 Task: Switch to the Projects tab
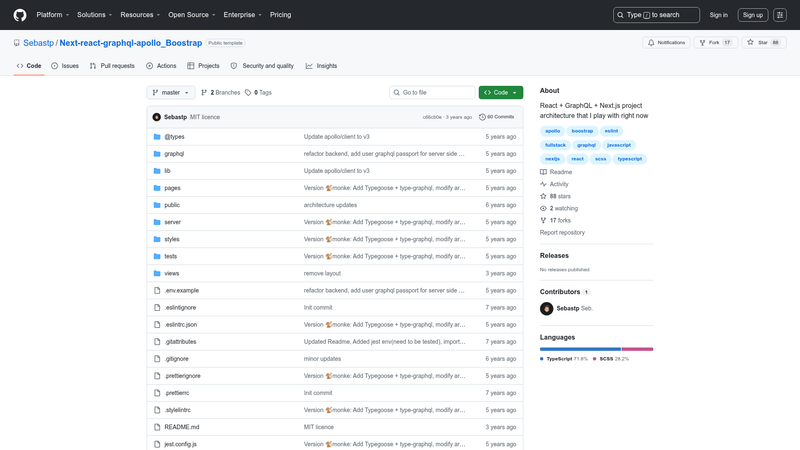[203, 66]
